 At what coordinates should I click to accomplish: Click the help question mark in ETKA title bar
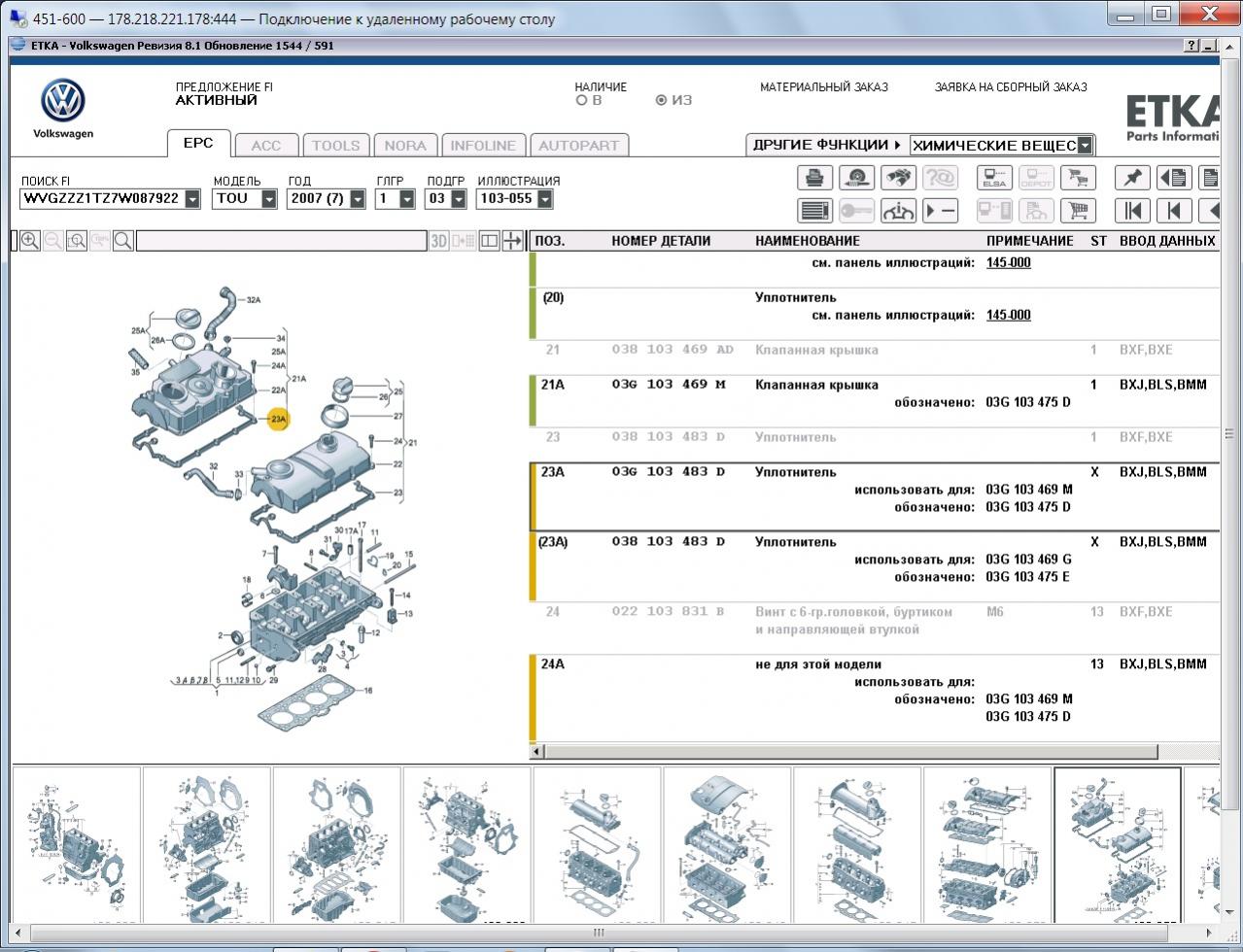[x=1192, y=46]
